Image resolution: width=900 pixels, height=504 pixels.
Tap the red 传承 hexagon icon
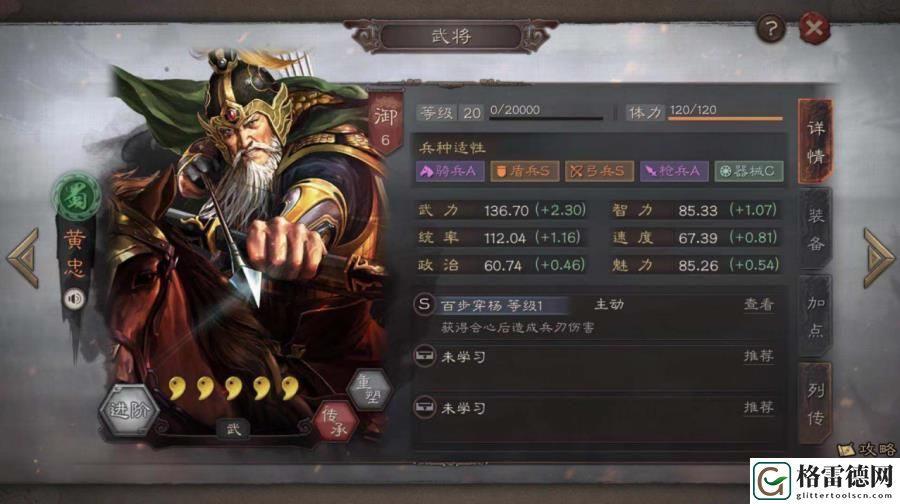point(336,421)
